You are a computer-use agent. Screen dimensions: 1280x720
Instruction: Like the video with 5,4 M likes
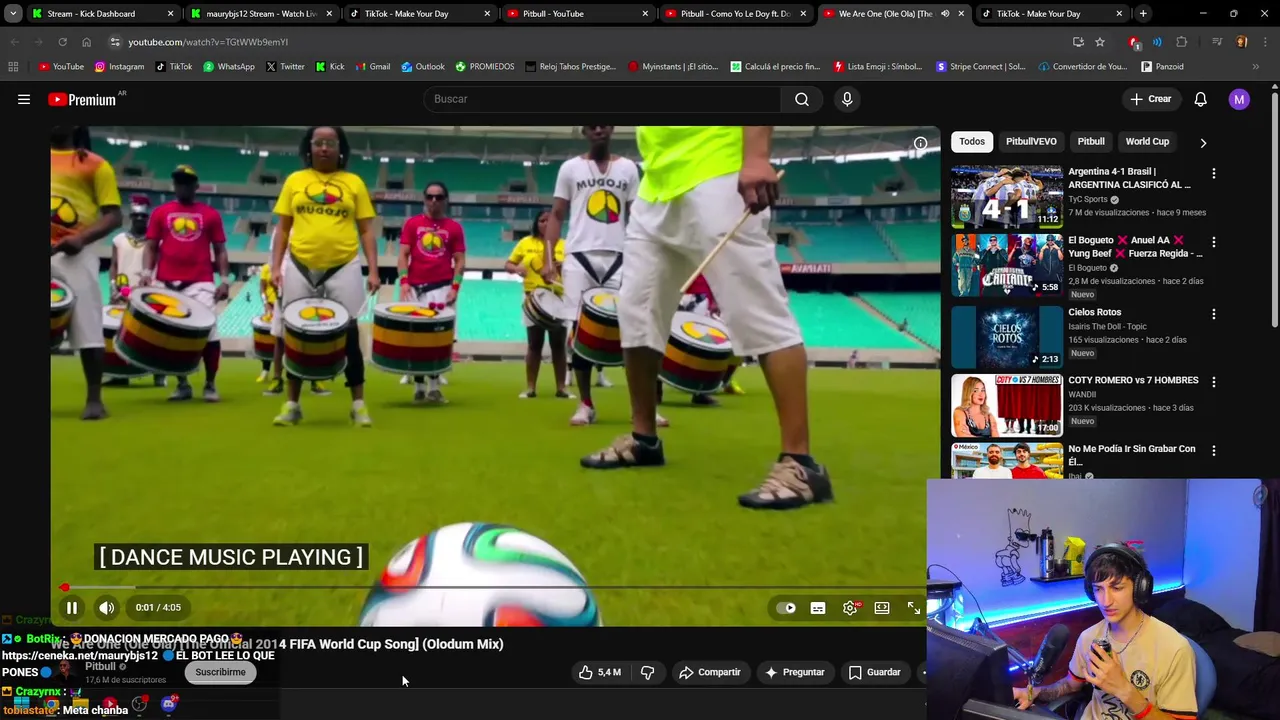point(600,672)
